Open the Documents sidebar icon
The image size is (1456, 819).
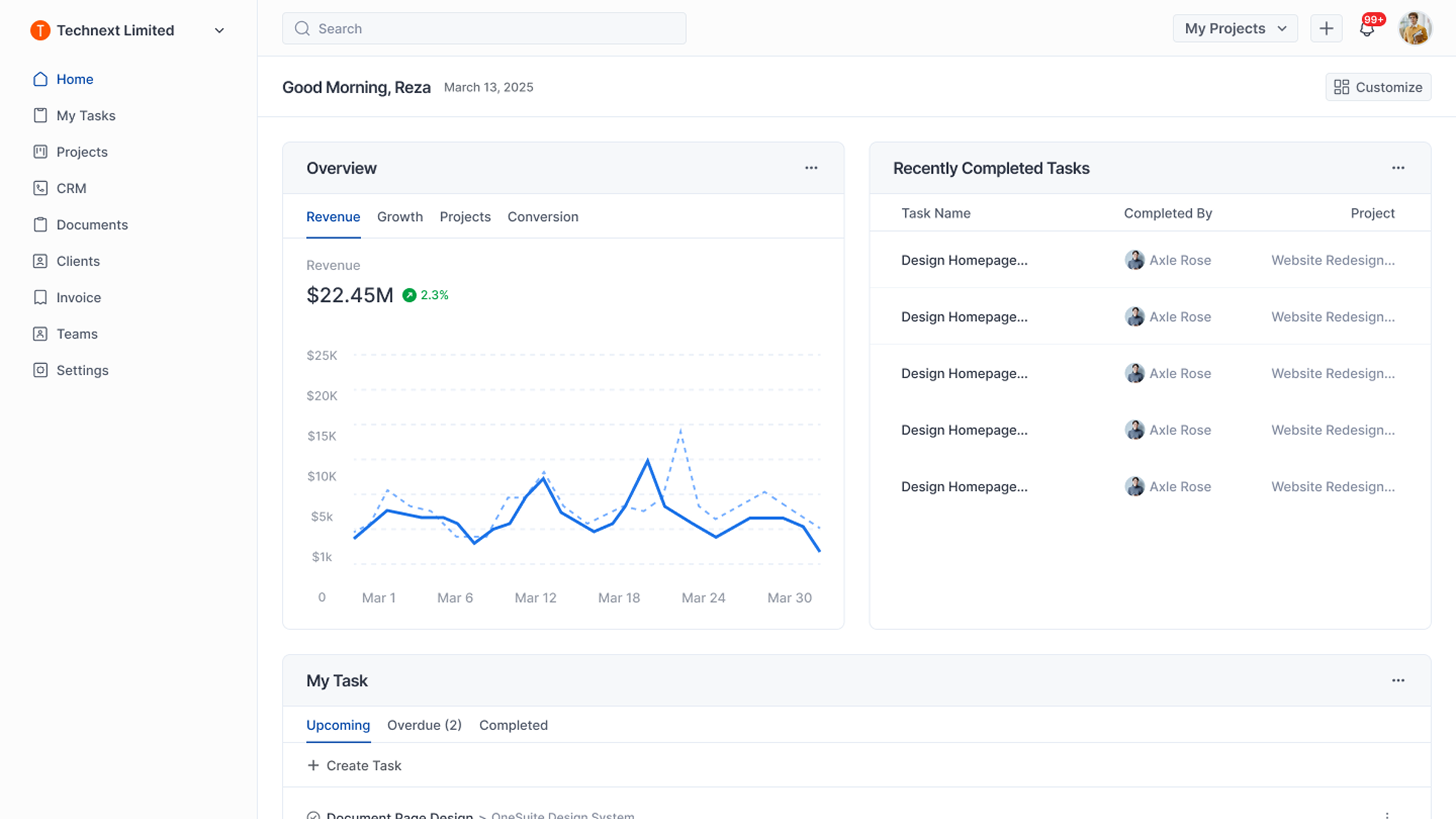(x=40, y=224)
